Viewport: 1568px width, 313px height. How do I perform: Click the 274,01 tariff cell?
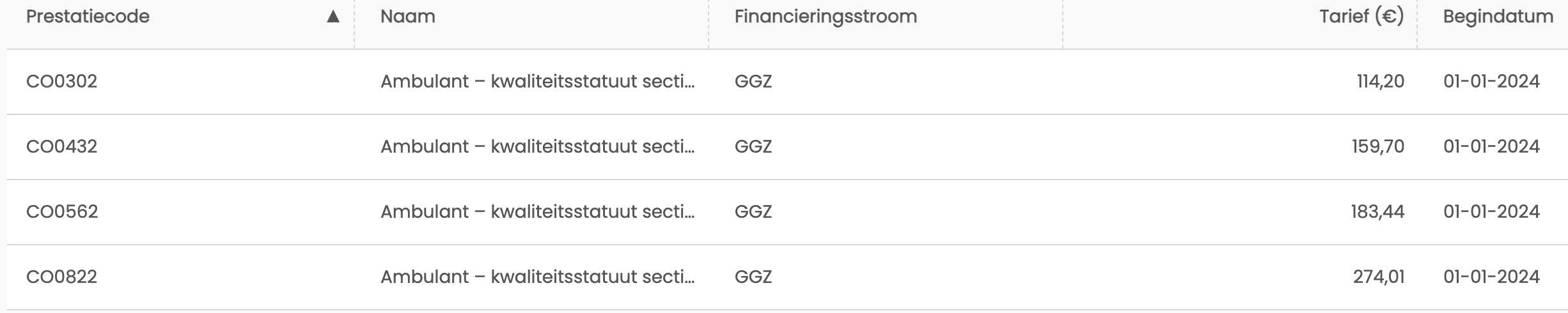click(1379, 277)
